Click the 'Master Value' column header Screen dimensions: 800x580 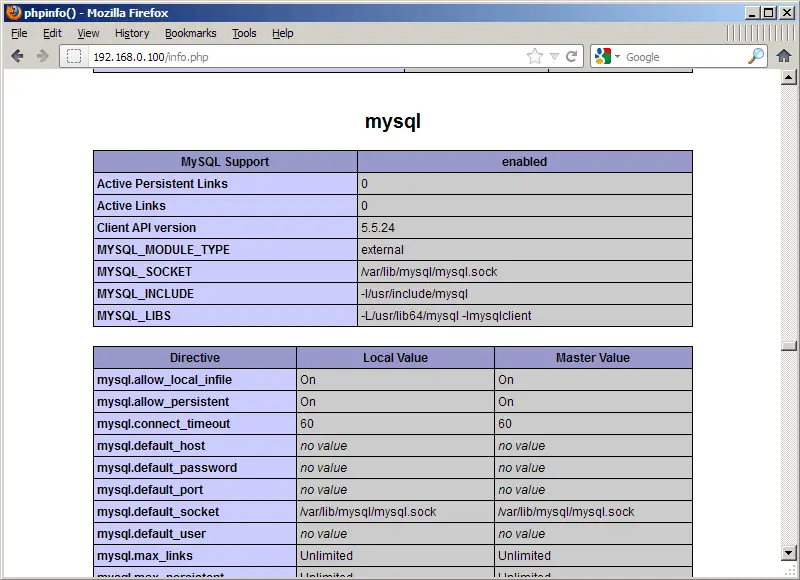(593, 358)
